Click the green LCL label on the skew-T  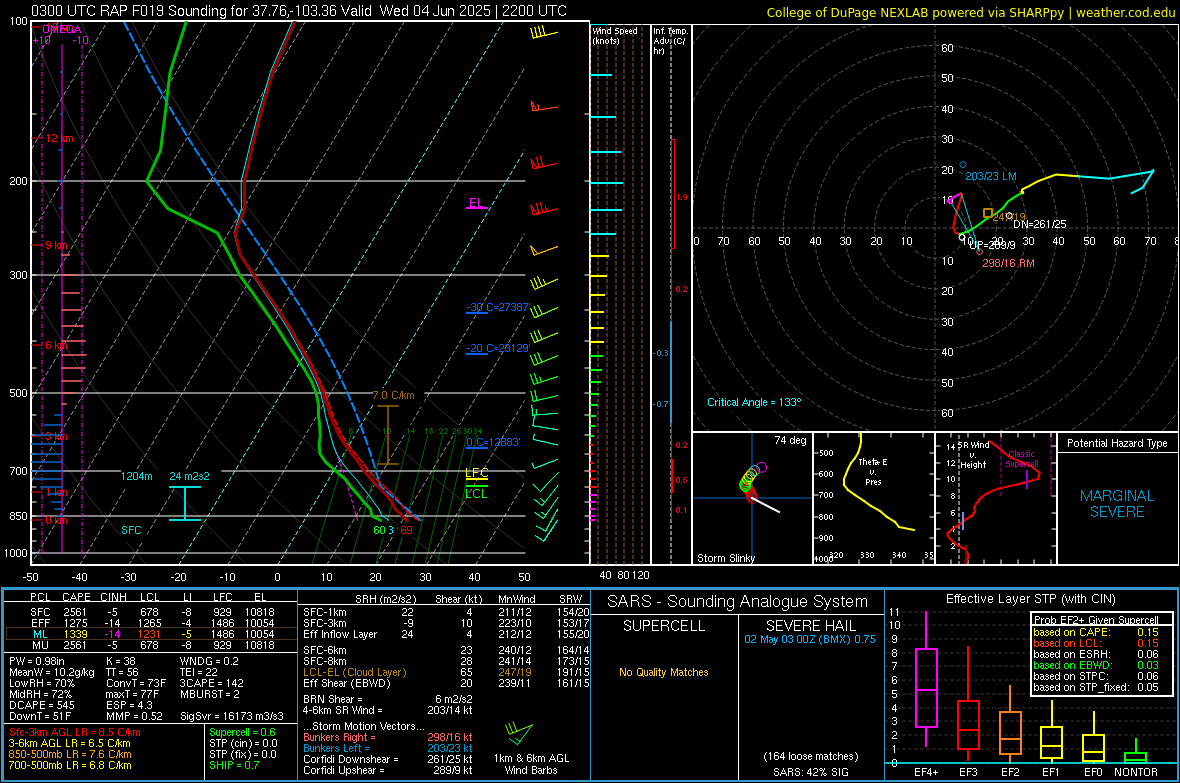pos(476,494)
